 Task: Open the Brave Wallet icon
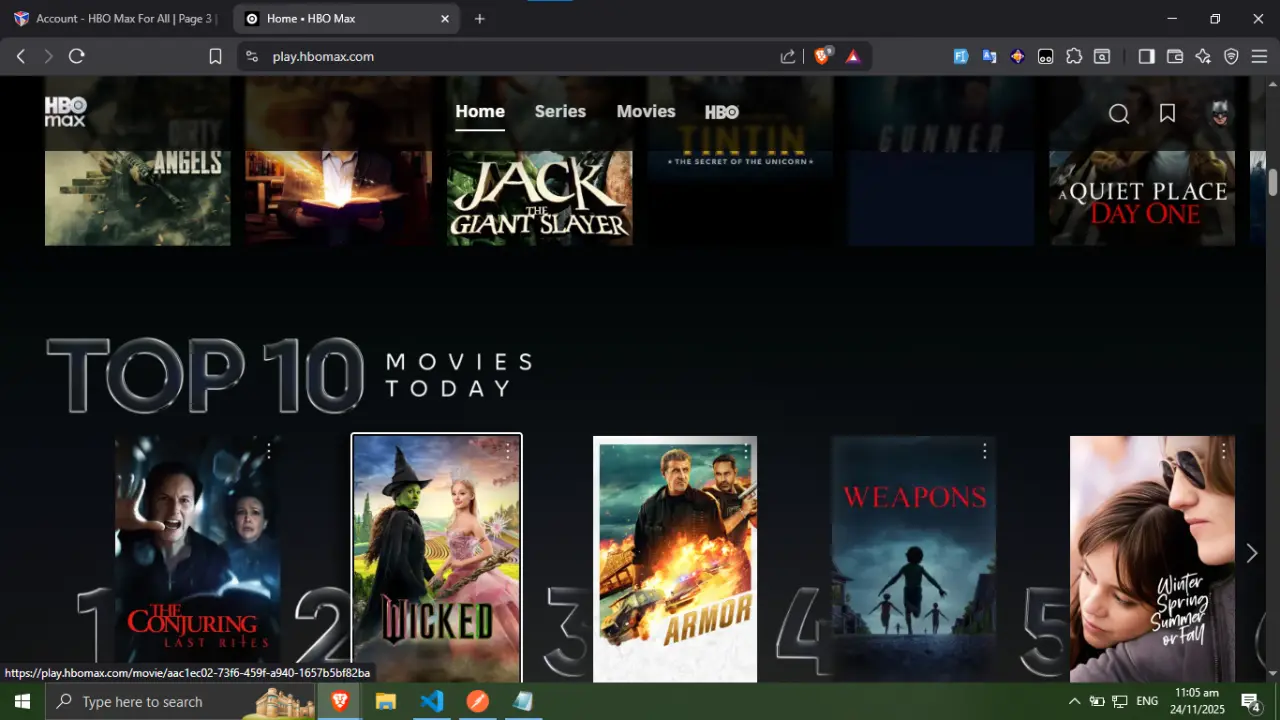click(x=1175, y=57)
